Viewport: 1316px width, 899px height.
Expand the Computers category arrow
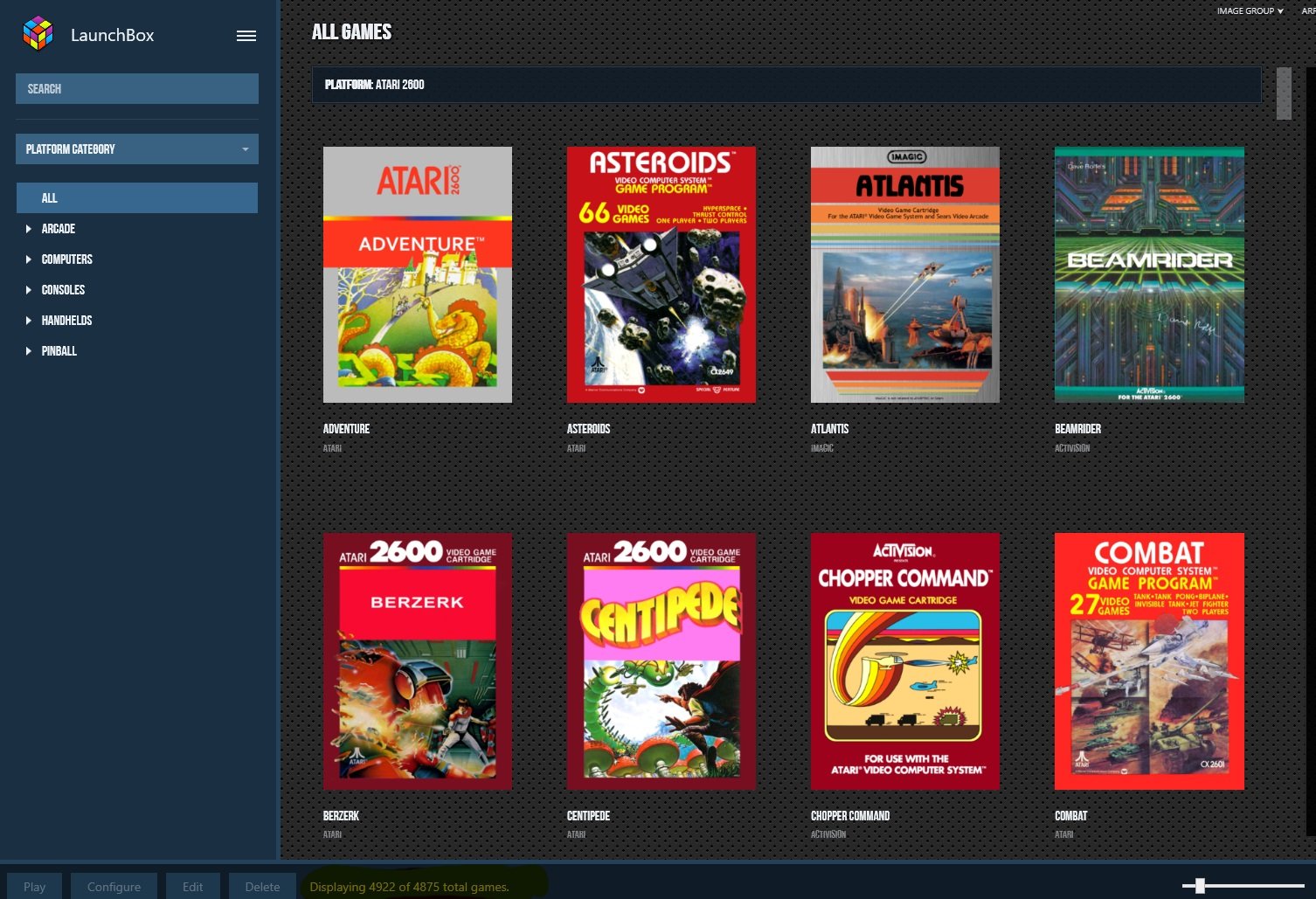(29, 259)
